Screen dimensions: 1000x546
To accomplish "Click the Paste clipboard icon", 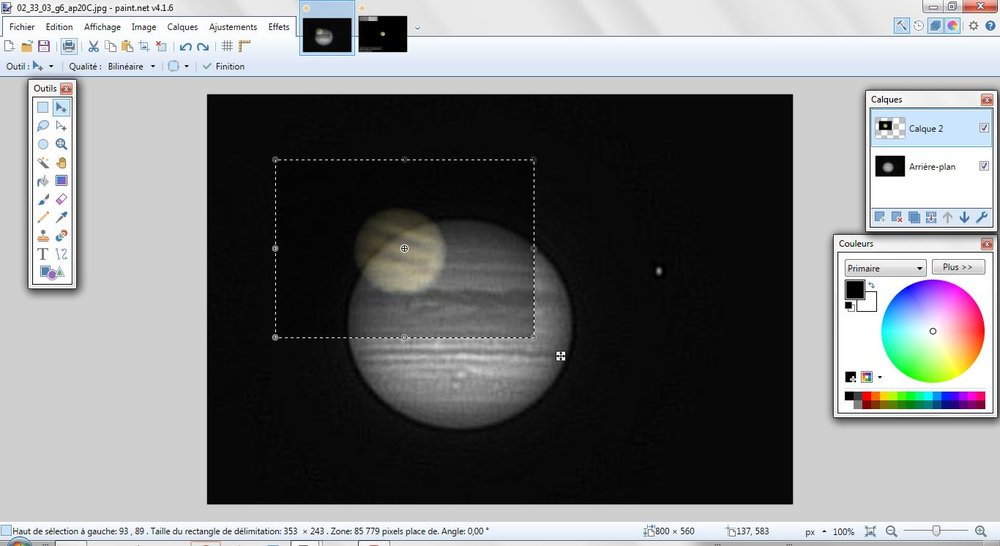I will [127, 46].
